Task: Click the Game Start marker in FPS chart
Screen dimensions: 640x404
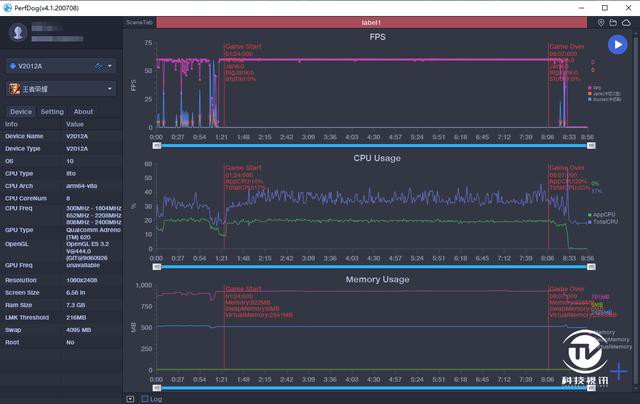Action: point(243,47)
